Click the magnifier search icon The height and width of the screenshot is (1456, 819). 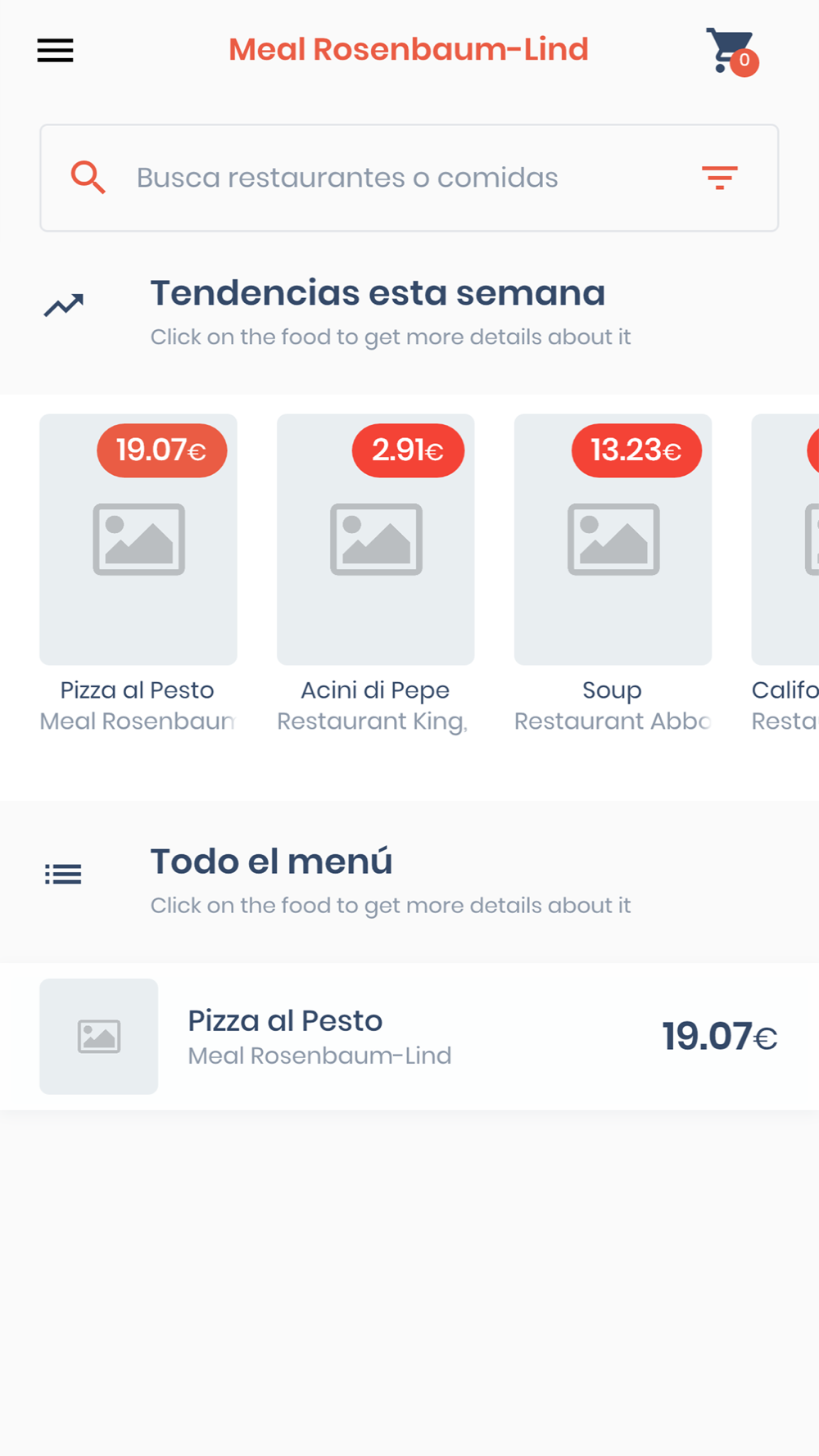coord(88,178)
